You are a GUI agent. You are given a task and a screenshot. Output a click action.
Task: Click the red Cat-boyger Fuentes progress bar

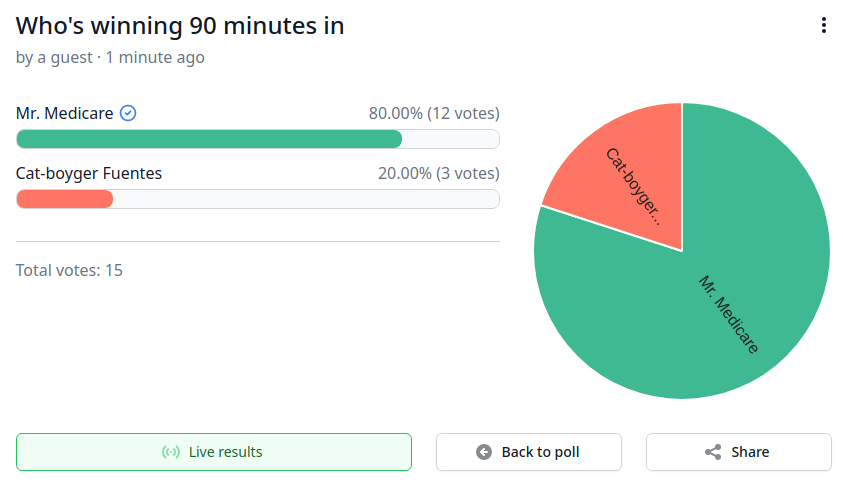click(x=65, y=199)
